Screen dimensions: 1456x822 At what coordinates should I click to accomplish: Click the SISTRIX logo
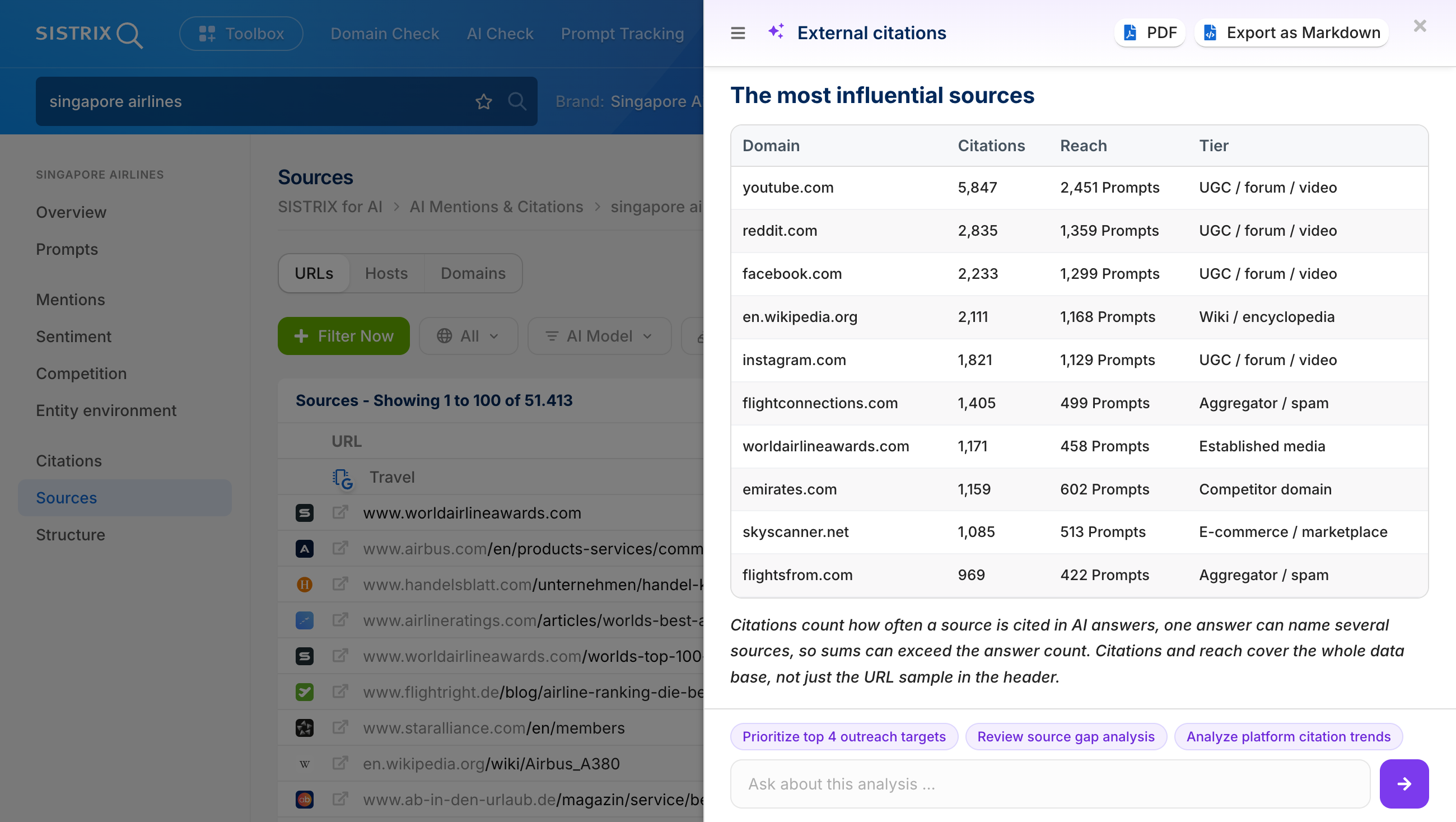point(89,34)
